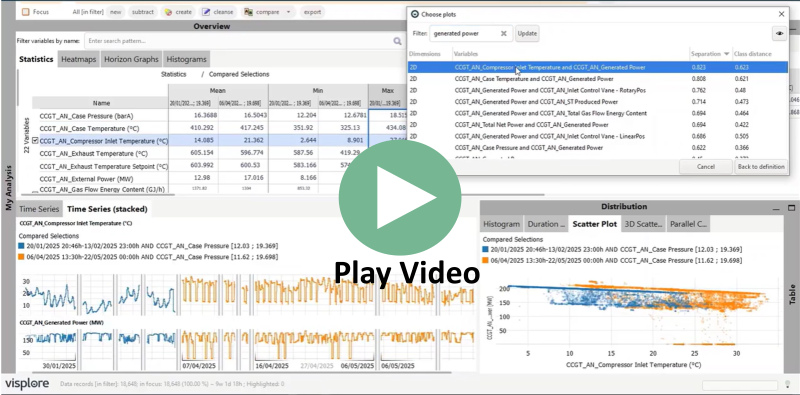The height and width of the screenshot is (395, 800).
Task: Open the Duration tab in Distribution
Action: pos(546,224)
